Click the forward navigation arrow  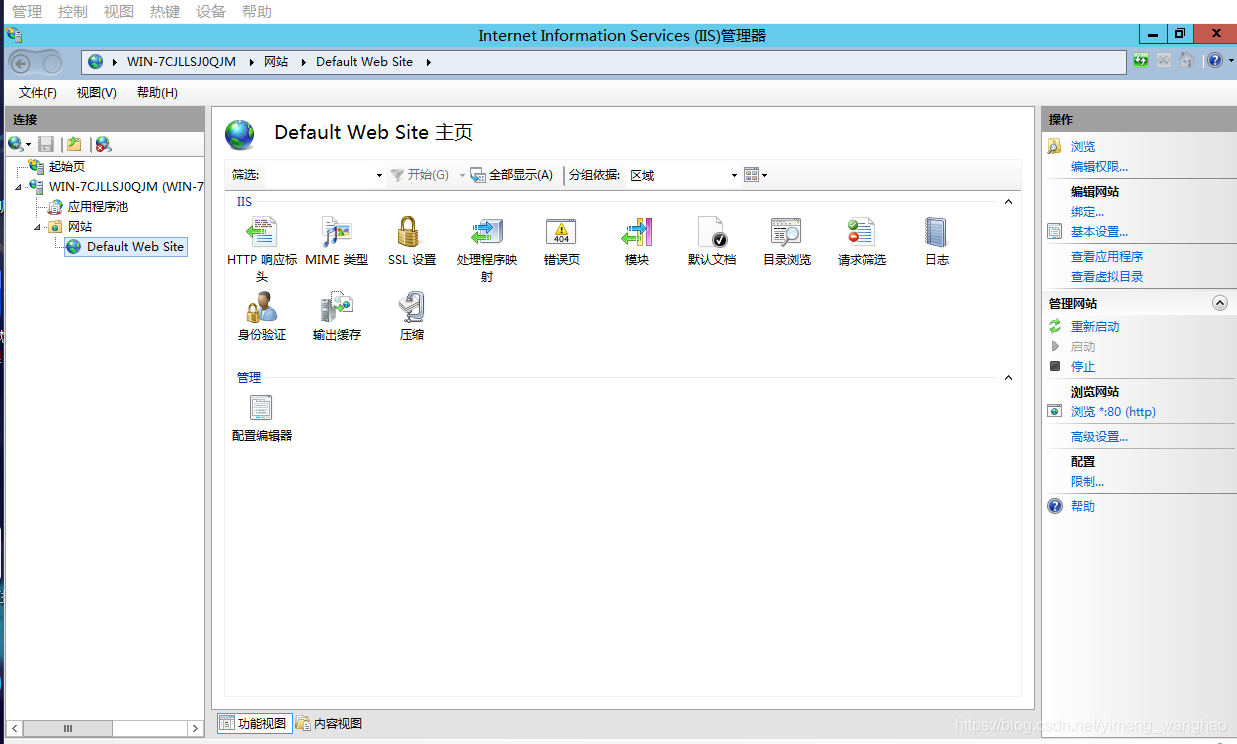click(51, 63)
